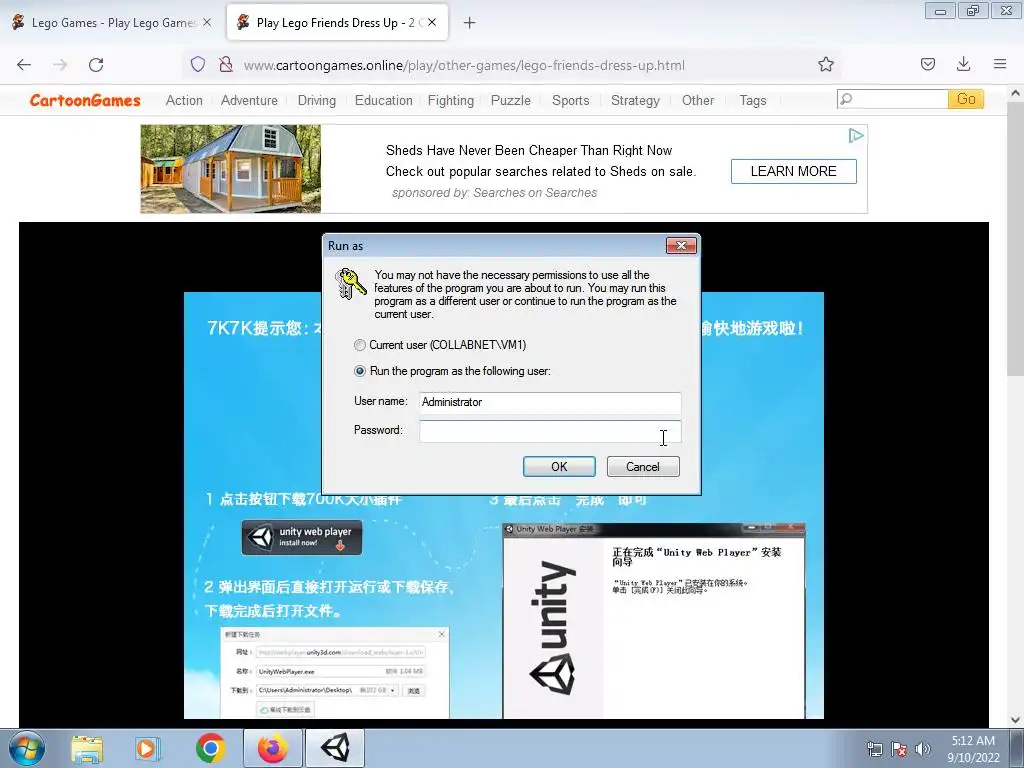
Task: Open the Education games category
Action: pos(383,101)
